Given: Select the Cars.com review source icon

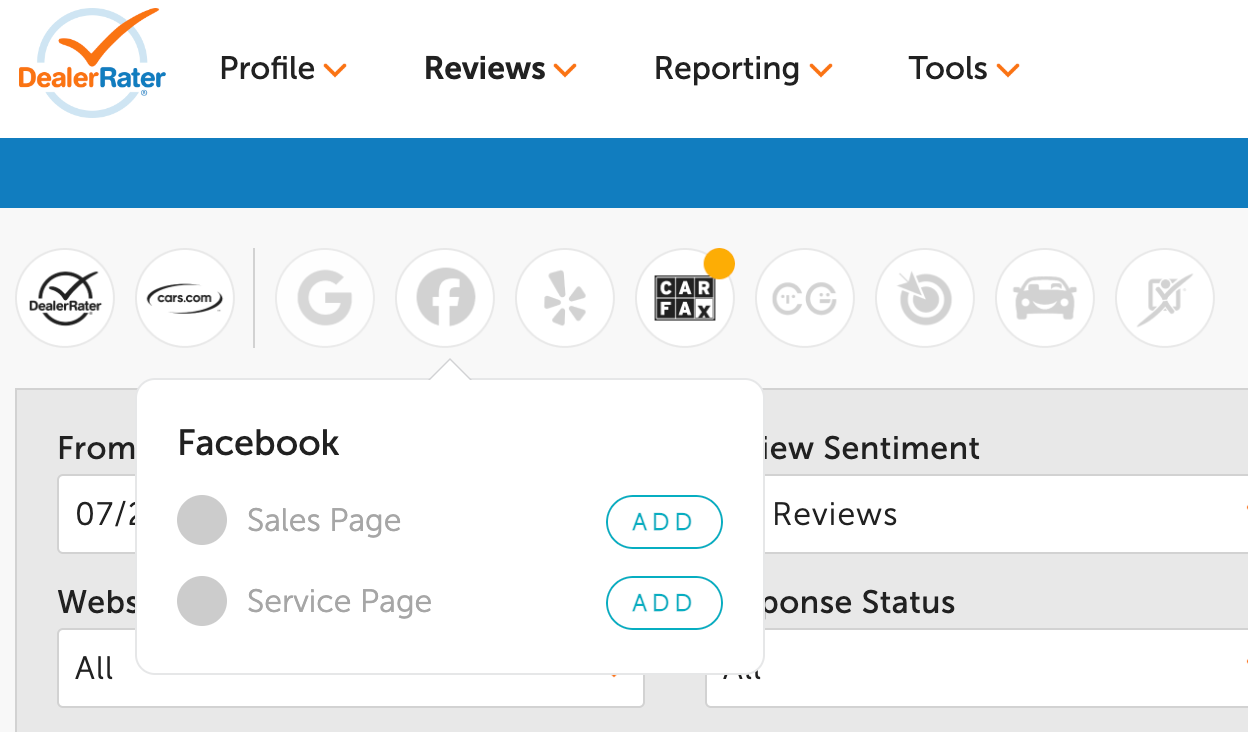Looking at the screenshot, I should pos(185,298).
